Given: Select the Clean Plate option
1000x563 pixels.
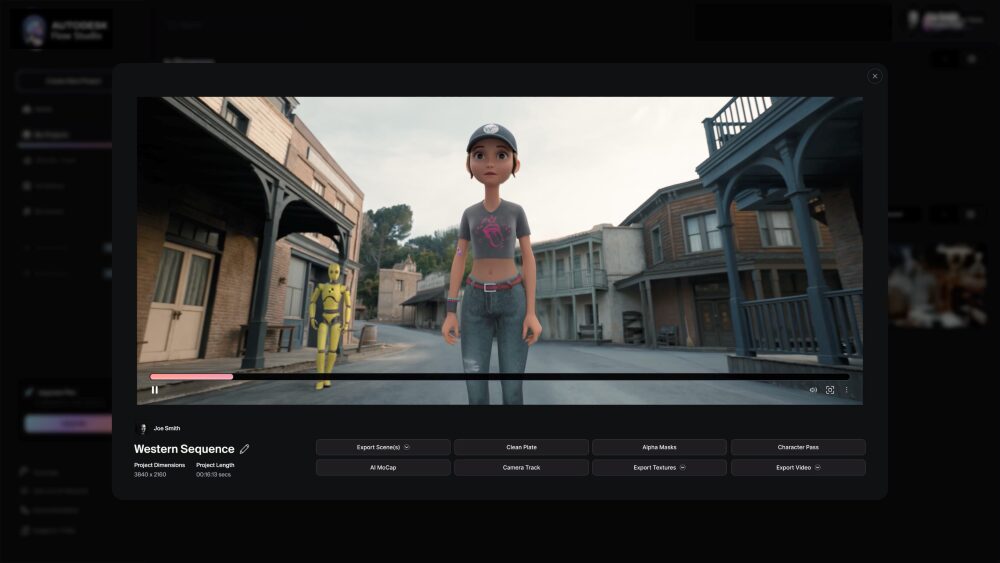Looking at the screenshot, I should 521,447.
